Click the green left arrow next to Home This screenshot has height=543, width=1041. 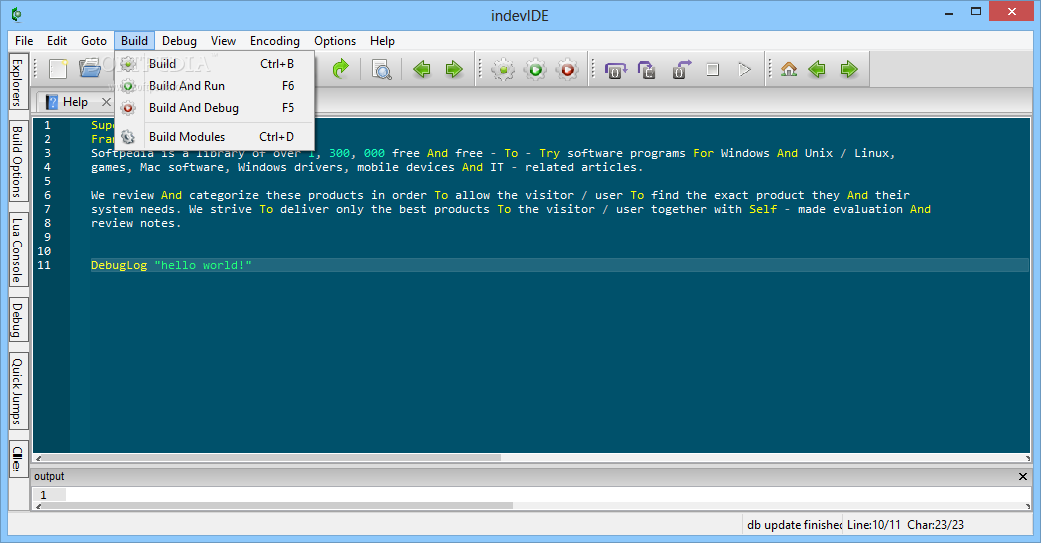[817, 69]
